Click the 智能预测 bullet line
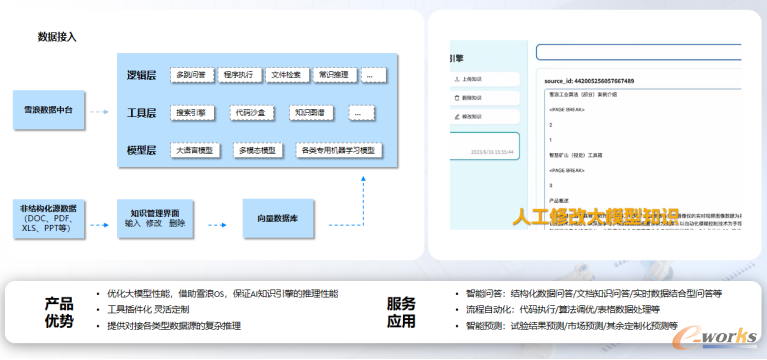The width and height of the screenshot is (767, 360). point(572,326)
